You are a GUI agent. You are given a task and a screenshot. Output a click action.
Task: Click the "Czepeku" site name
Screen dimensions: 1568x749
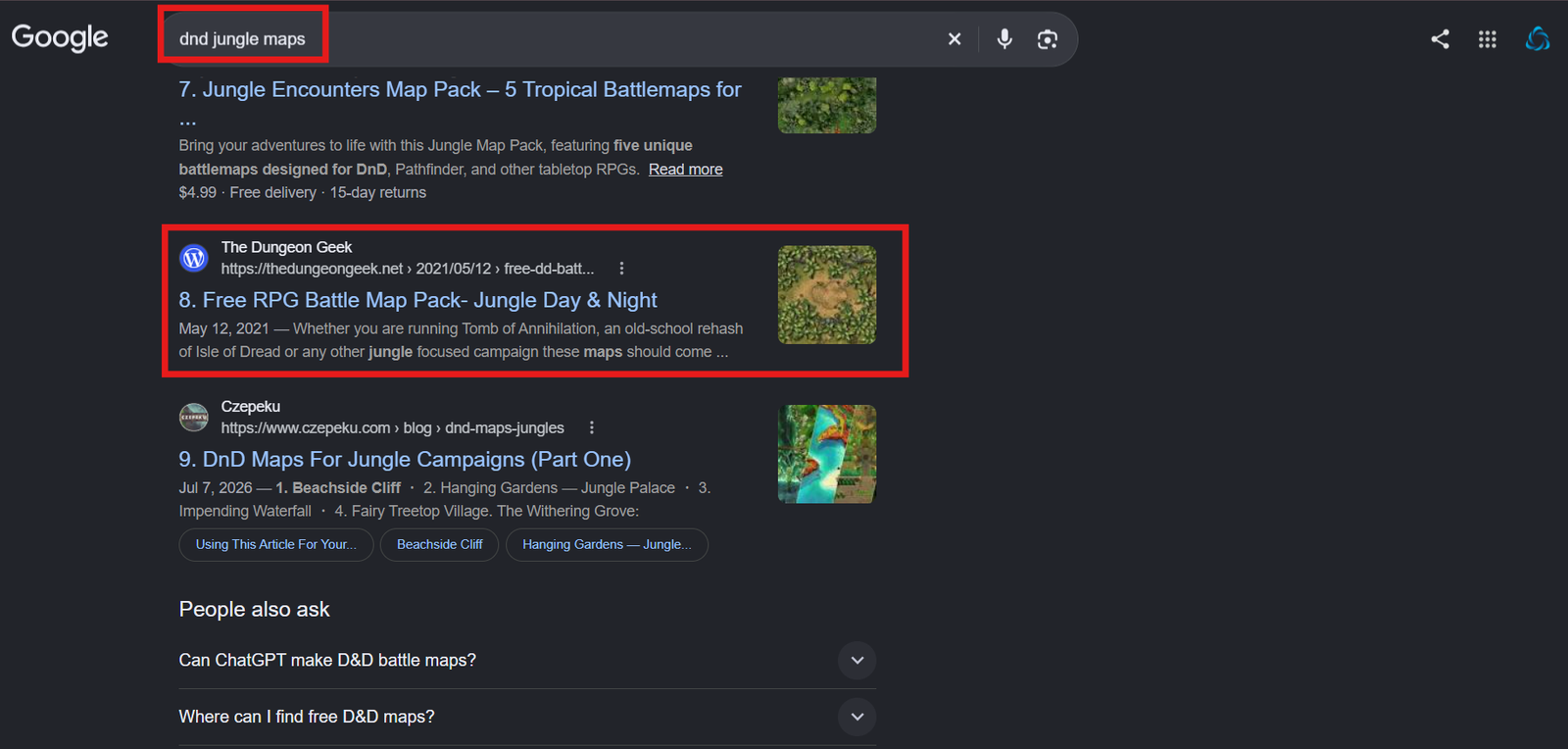(x=251, y=406)
